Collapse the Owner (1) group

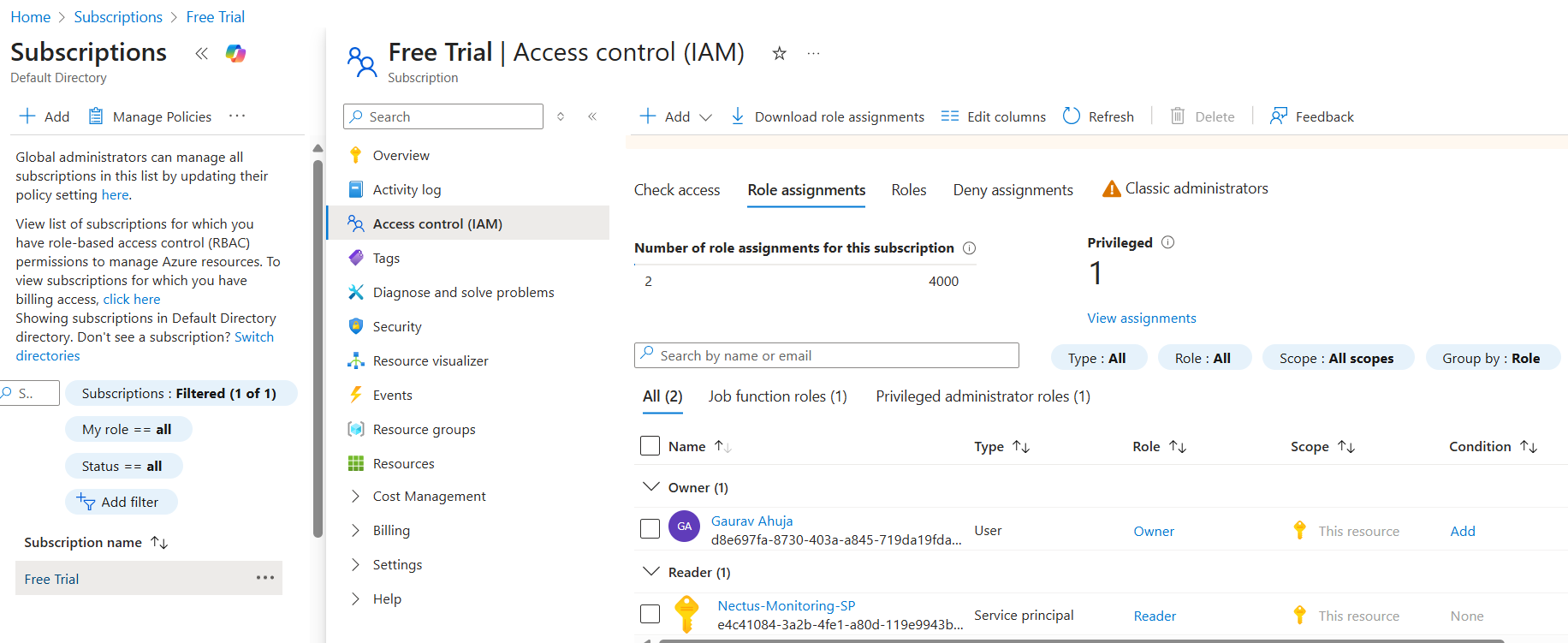(651, 487)
